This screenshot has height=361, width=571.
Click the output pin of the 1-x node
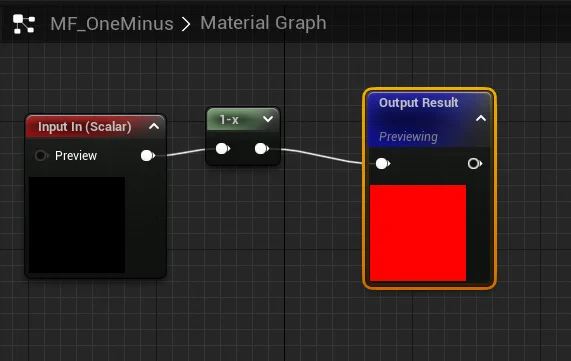[x=262, y=149]
